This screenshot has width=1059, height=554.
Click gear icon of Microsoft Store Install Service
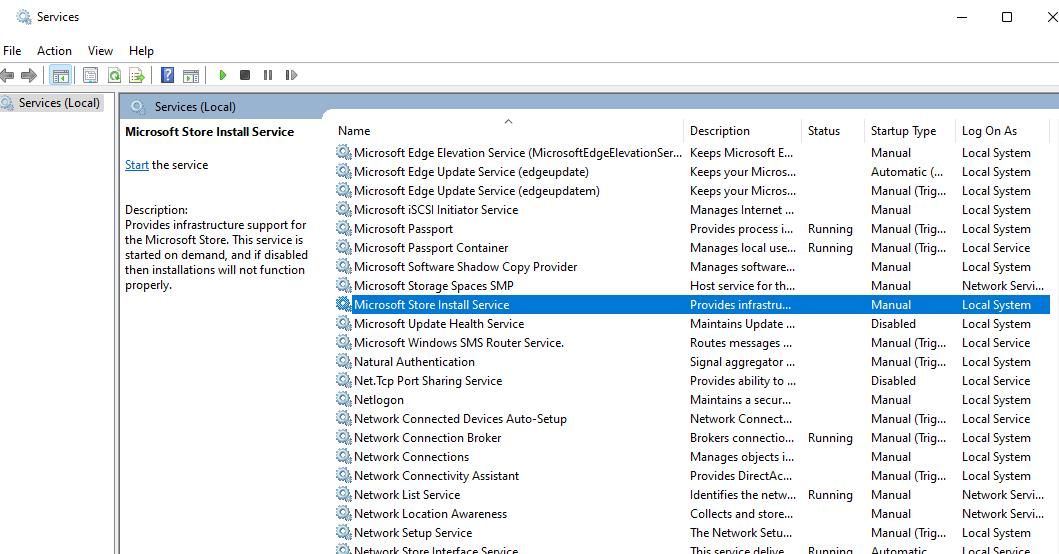(x=344, y=304)
